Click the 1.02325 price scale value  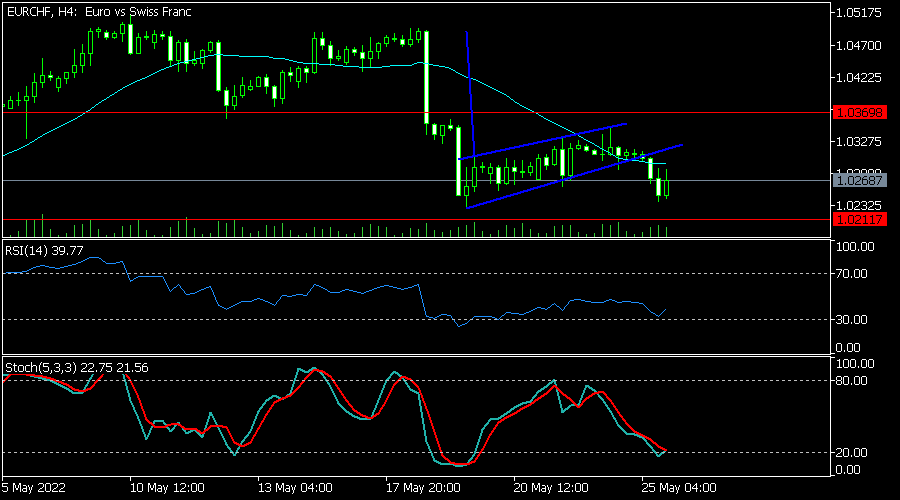coord(859,206)
